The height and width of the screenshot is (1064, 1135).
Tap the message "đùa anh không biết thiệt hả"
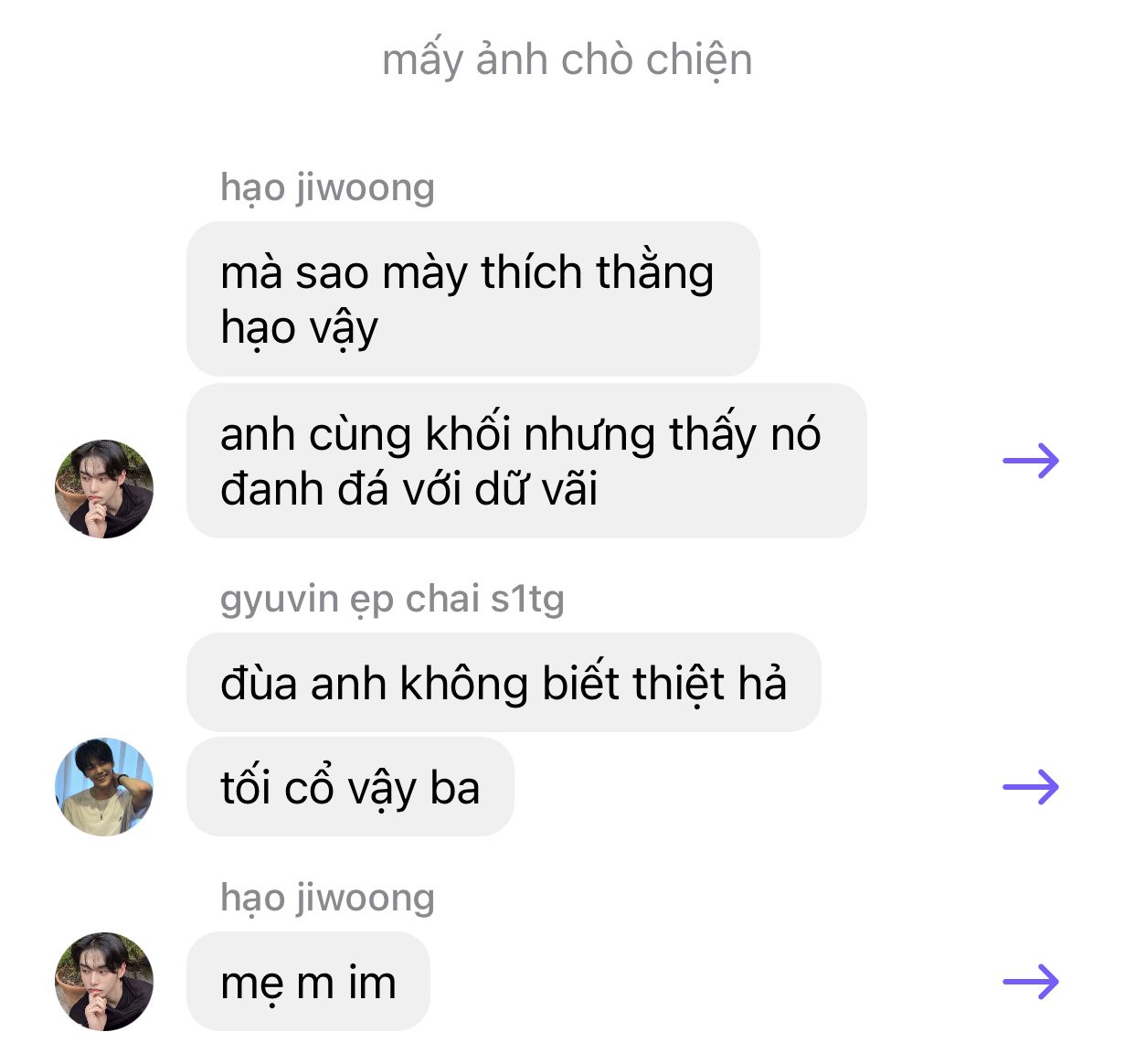(x=504, y=683)
